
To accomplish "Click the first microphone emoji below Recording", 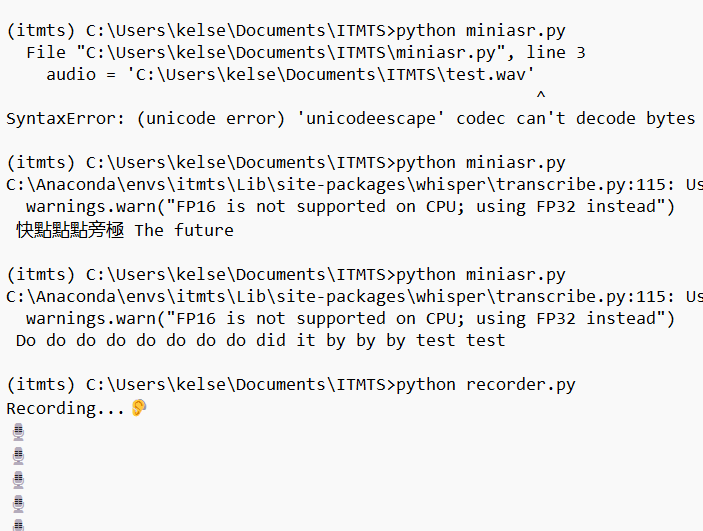I will pos(17,432).
